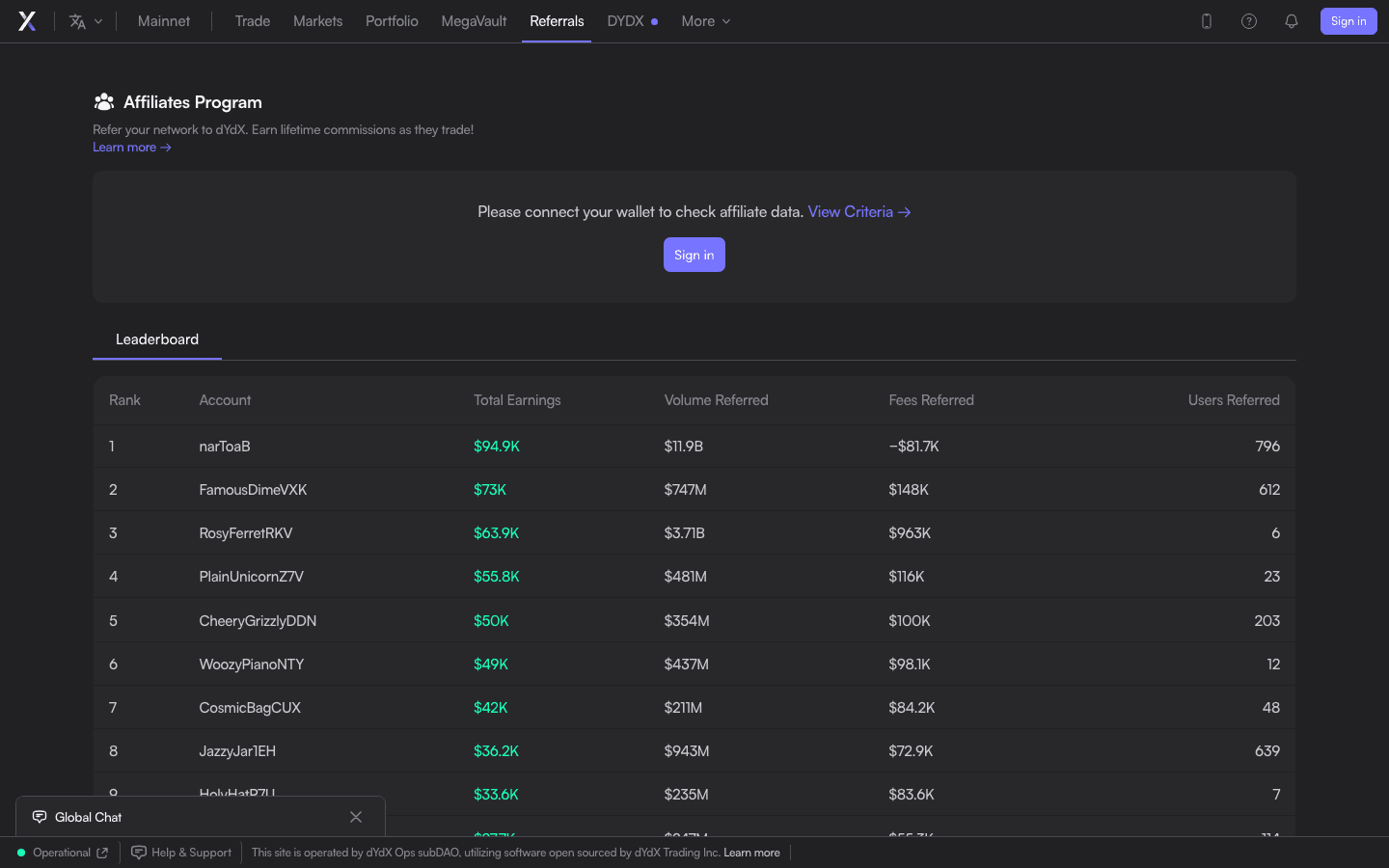This screenshot has height=868, width=1389.
Task: Open the Learn more link under Affiliates Program
Action: click(x=132, y=148)
